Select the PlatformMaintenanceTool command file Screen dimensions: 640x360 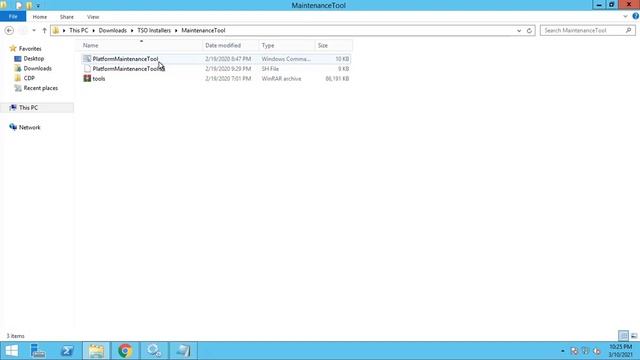[216, 59]
